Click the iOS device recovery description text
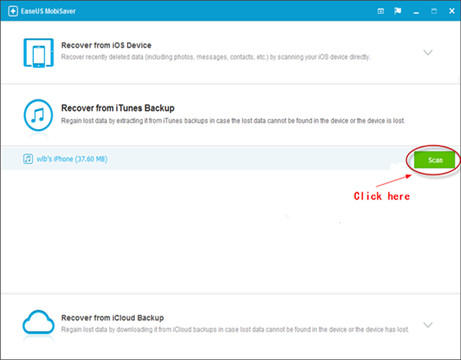The width and height of the screenshot is (461, 360). [x=215, y=57]
